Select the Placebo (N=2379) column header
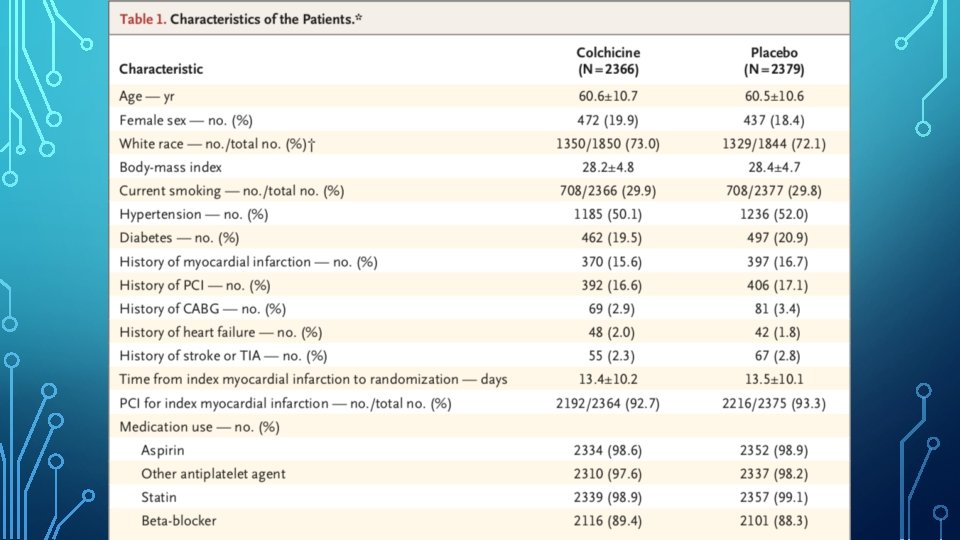 pyautogui.click(x=775, y=61)
